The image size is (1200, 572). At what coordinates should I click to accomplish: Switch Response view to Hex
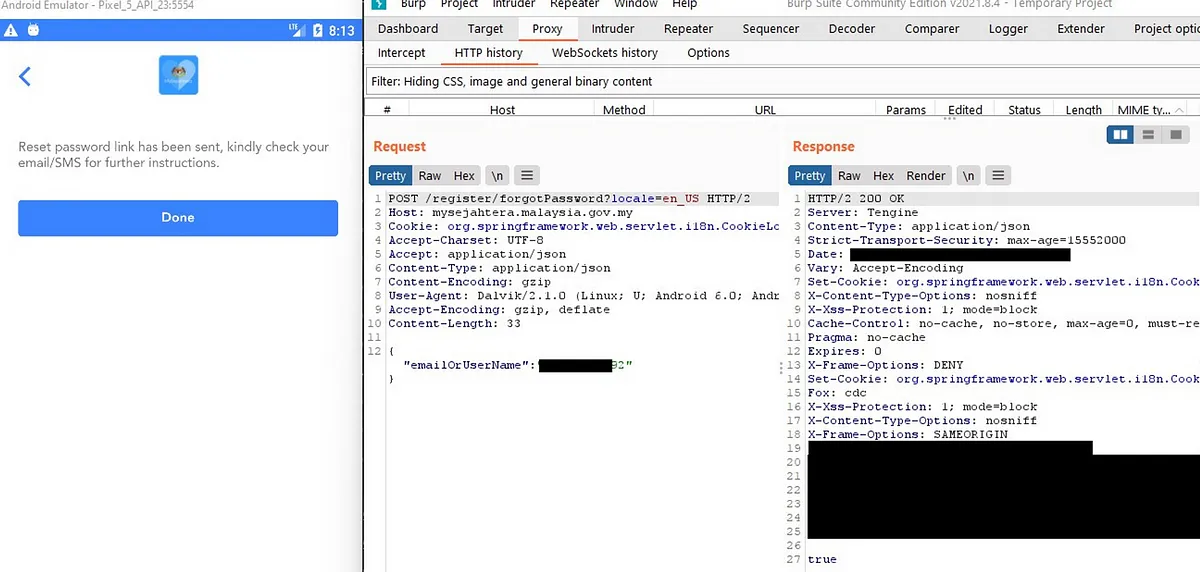click(x=884, y=176)
